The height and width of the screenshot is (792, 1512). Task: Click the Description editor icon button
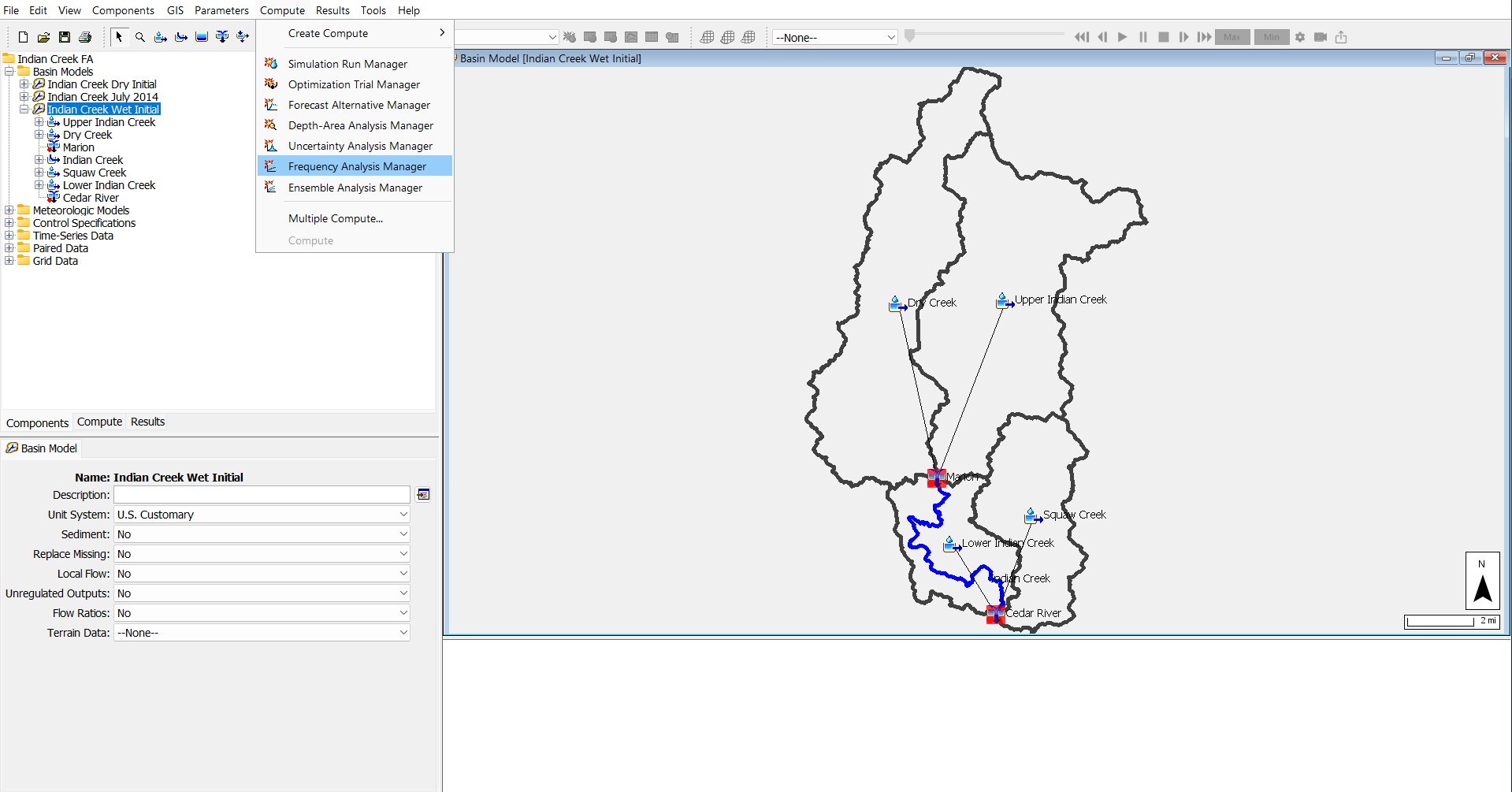[423, 495]
